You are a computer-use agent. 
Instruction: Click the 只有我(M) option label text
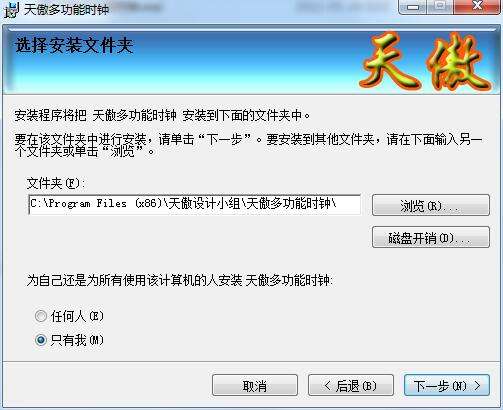[77, 340]
